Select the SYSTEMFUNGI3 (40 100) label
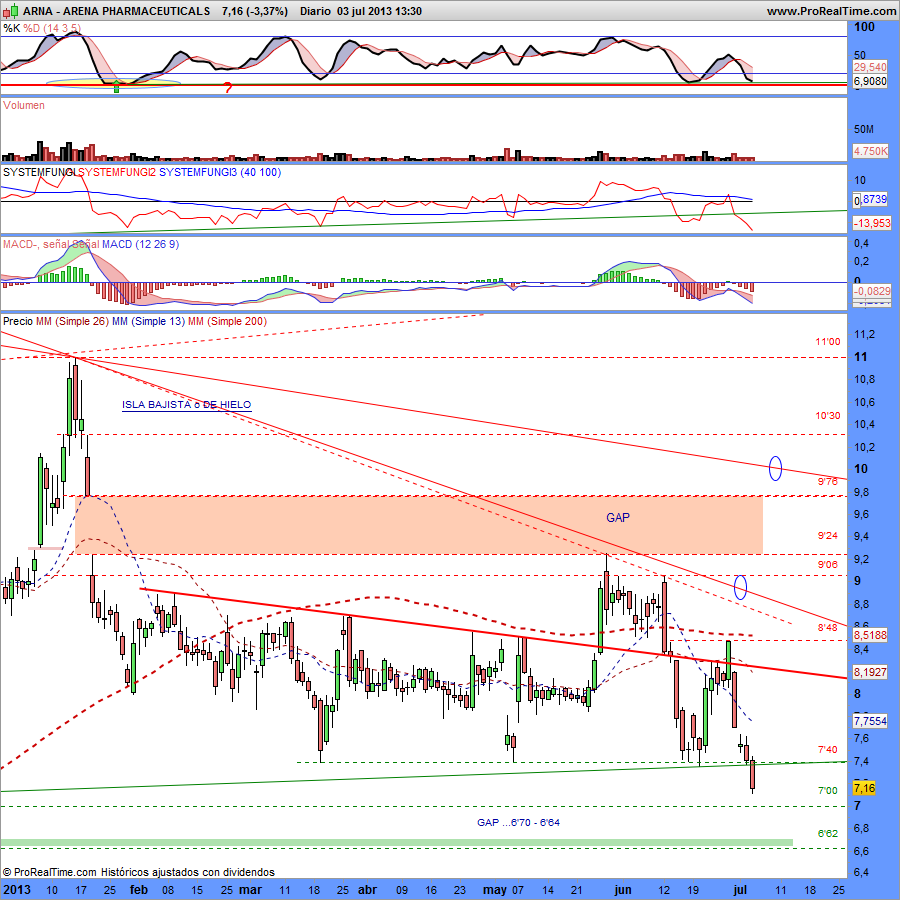Viewport: 900px width, 900px height. click(220, 172)
